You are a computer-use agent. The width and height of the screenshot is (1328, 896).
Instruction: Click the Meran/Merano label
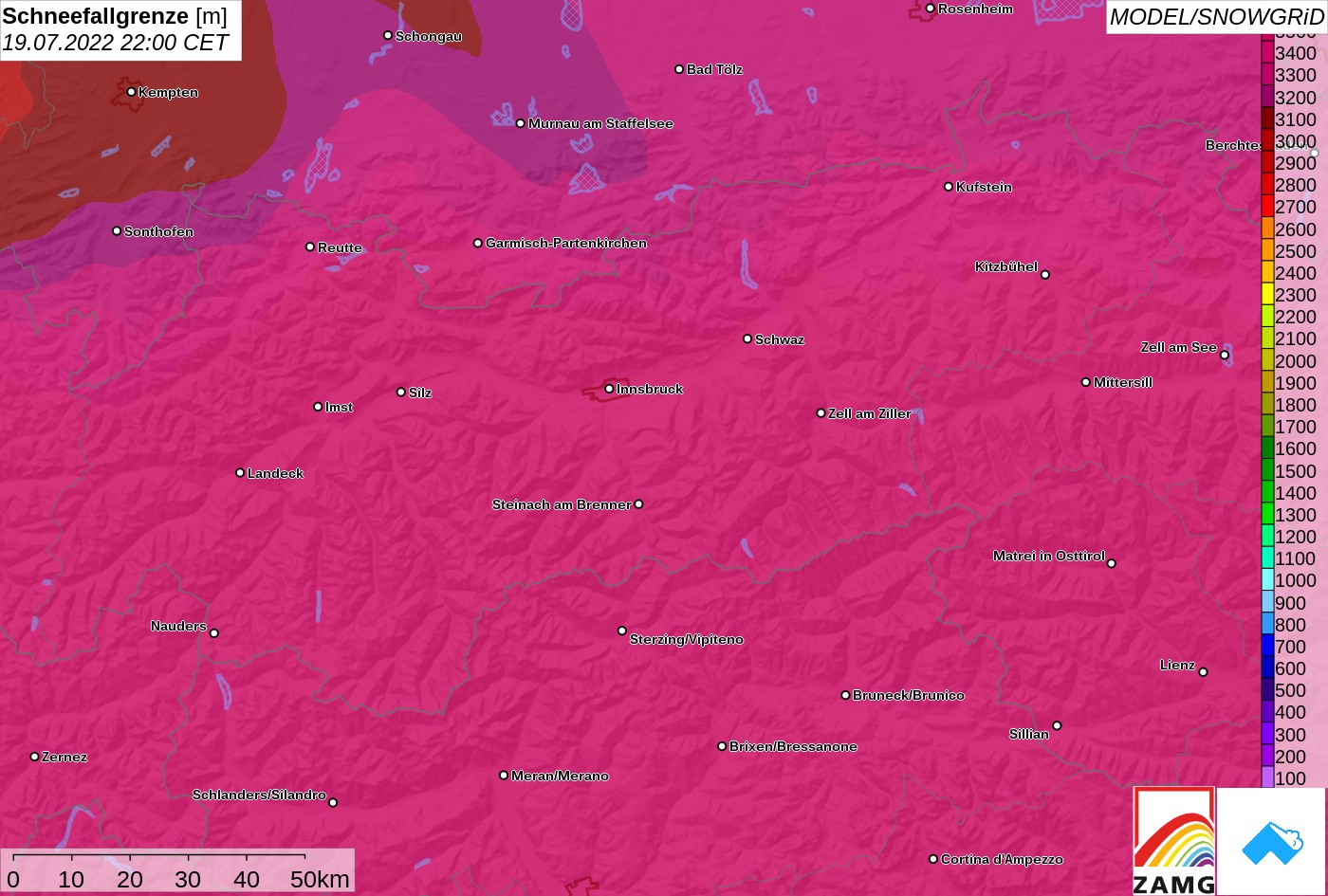560,776
